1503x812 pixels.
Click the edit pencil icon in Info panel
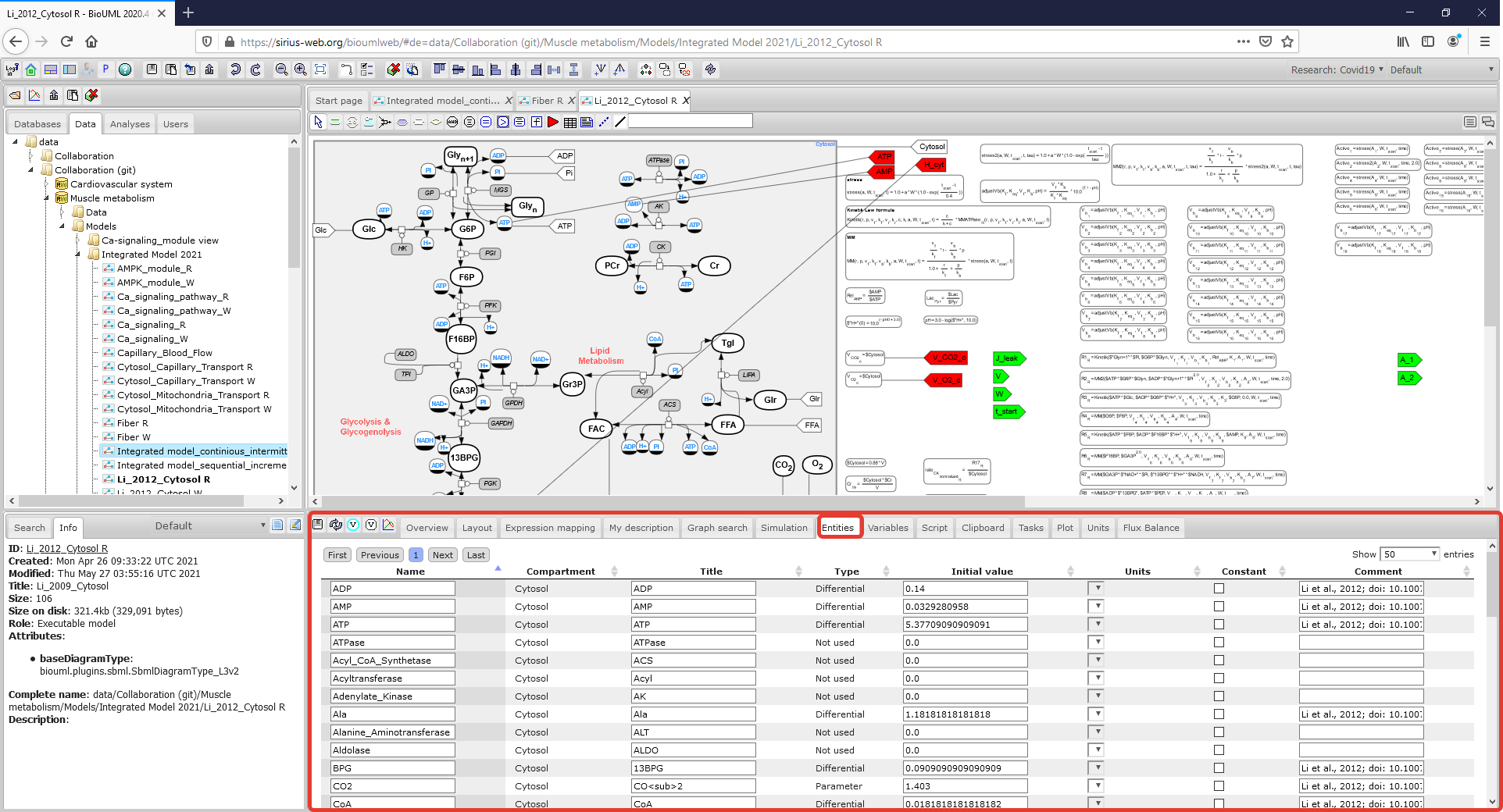point(295,525)
